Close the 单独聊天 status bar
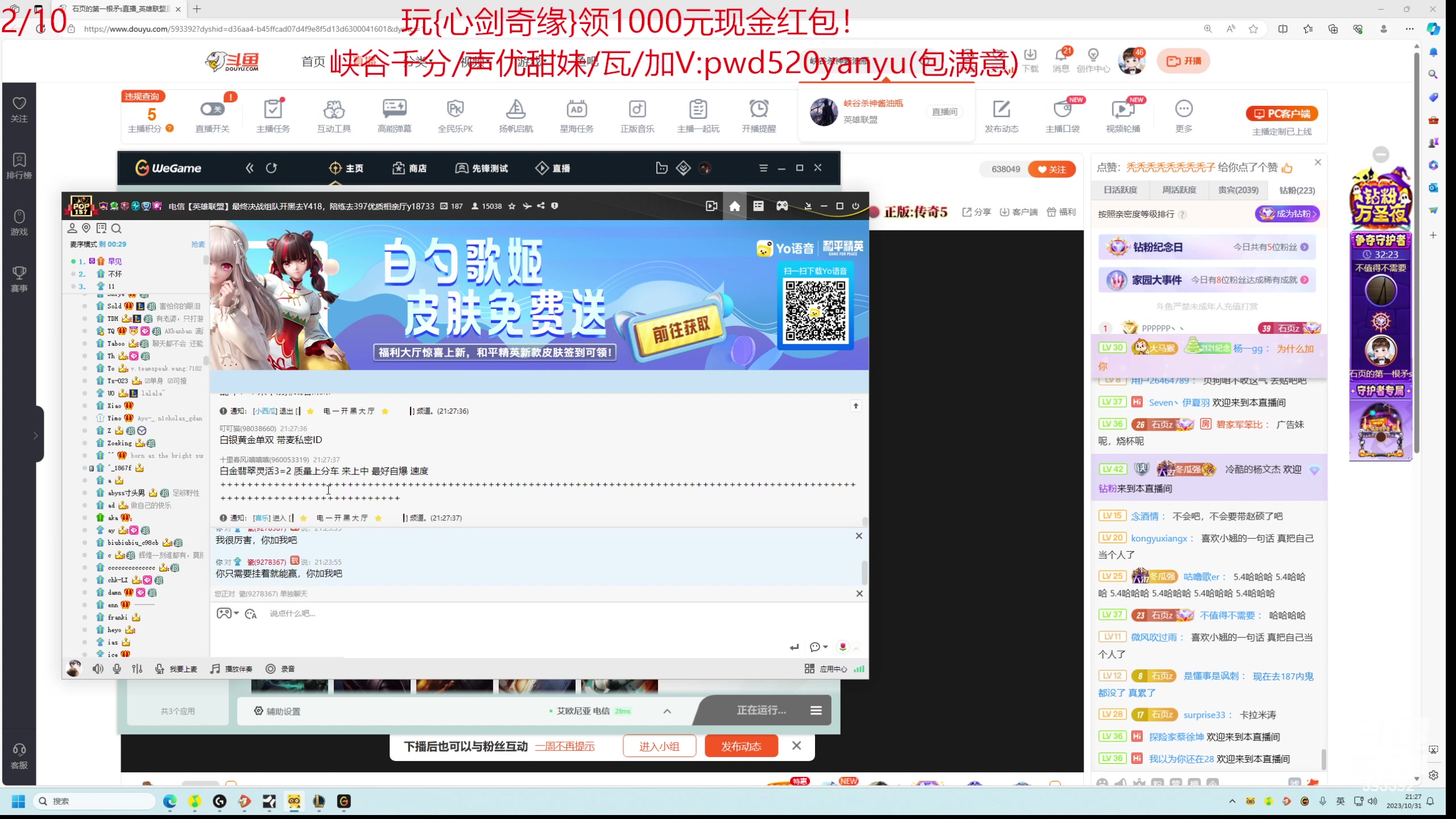Image resolution: width=1456 pixels, height=819 pixels. [x=859, y=593]
